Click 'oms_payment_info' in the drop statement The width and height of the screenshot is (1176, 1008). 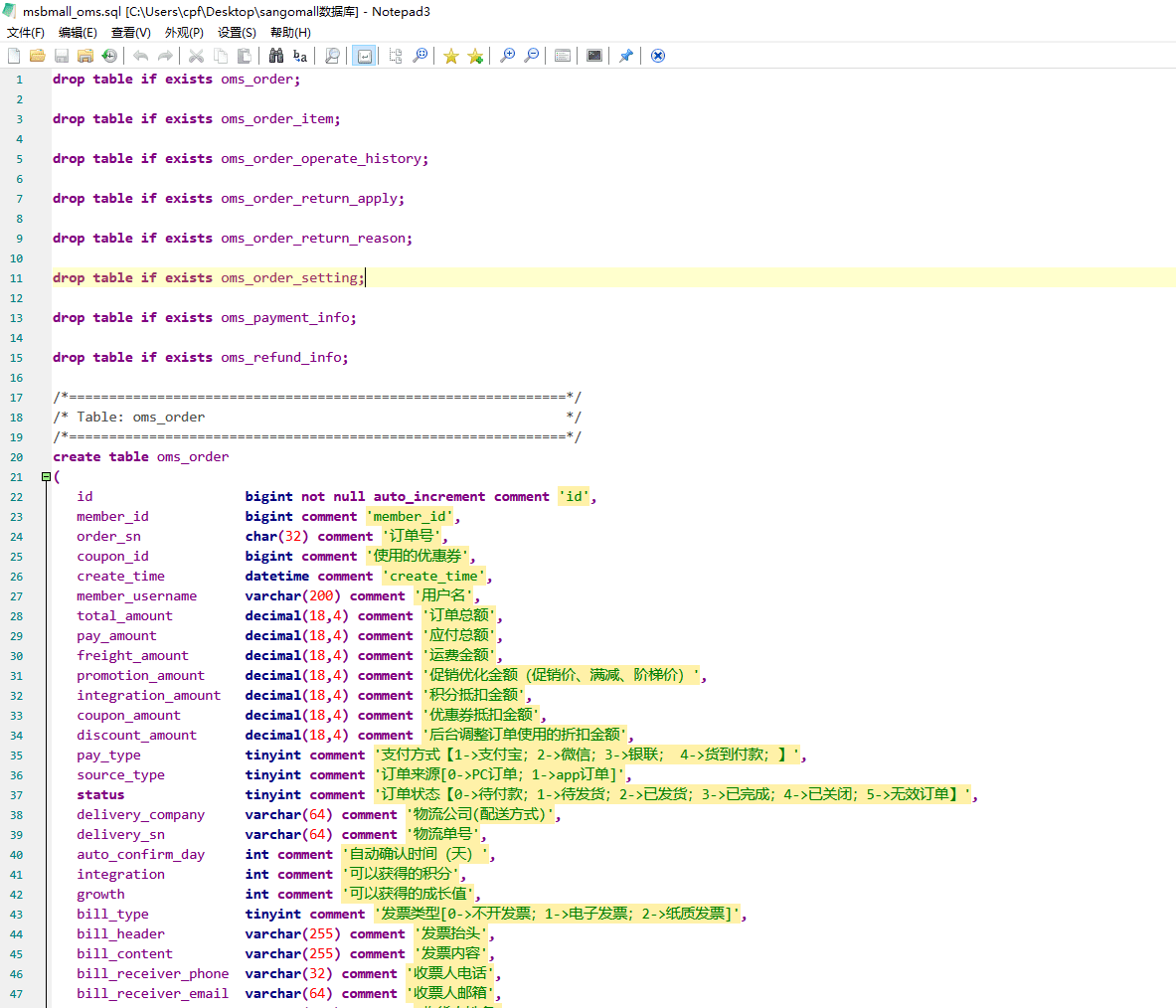[285, 318]
